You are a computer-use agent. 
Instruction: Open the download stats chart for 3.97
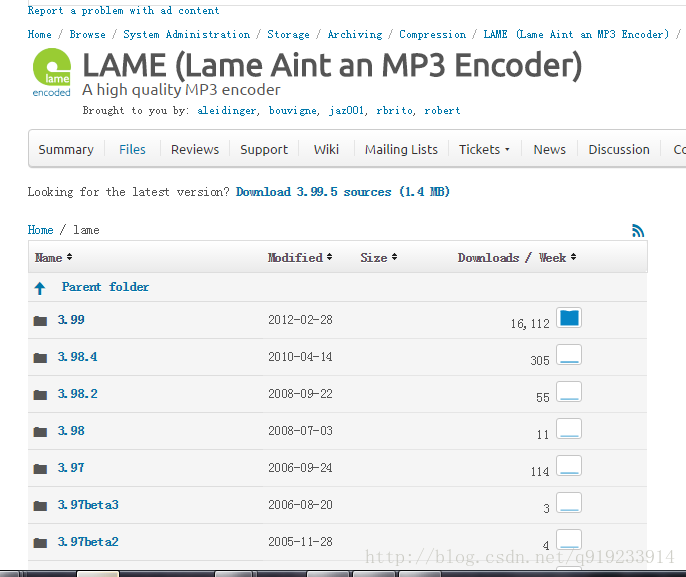[x=569, y=465]
